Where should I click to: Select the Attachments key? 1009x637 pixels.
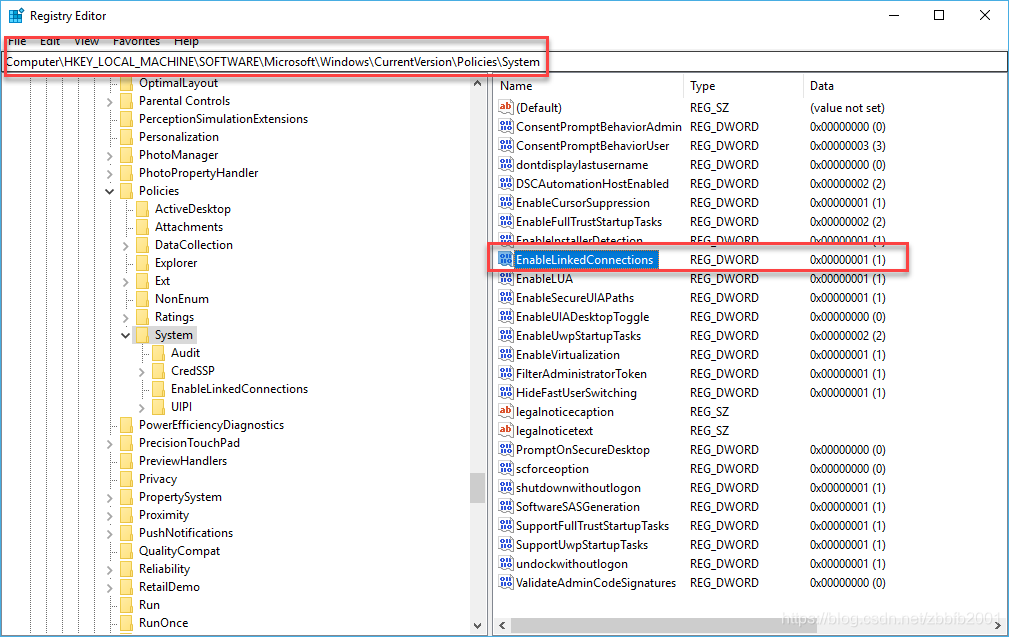(189, 226)
